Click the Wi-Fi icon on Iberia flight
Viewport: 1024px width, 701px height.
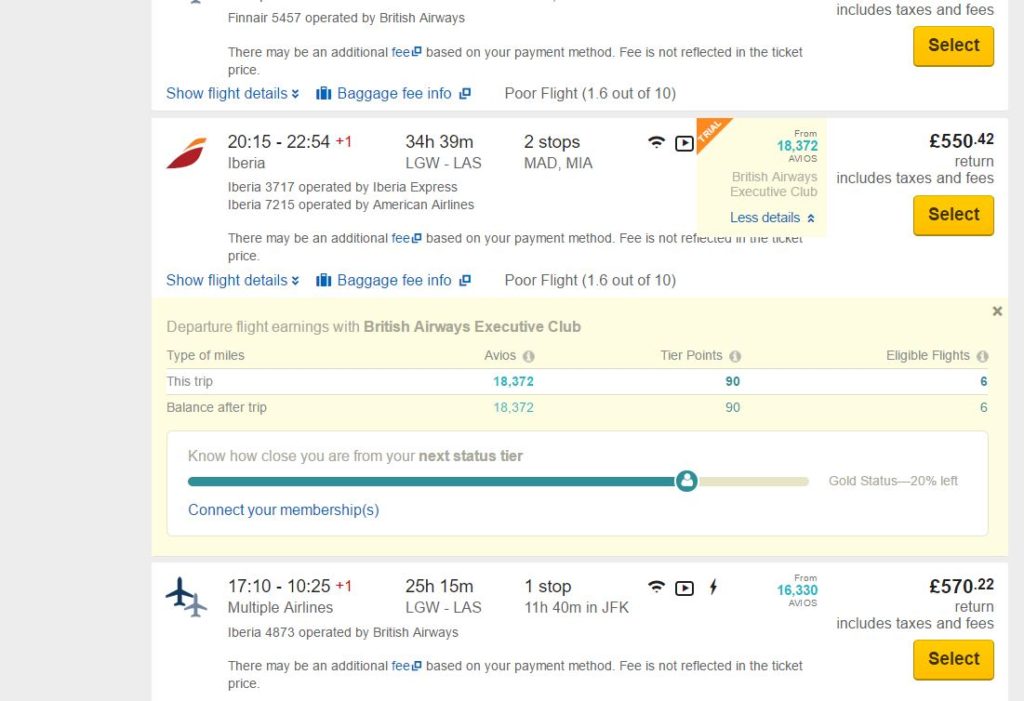(x=656, y=142)
